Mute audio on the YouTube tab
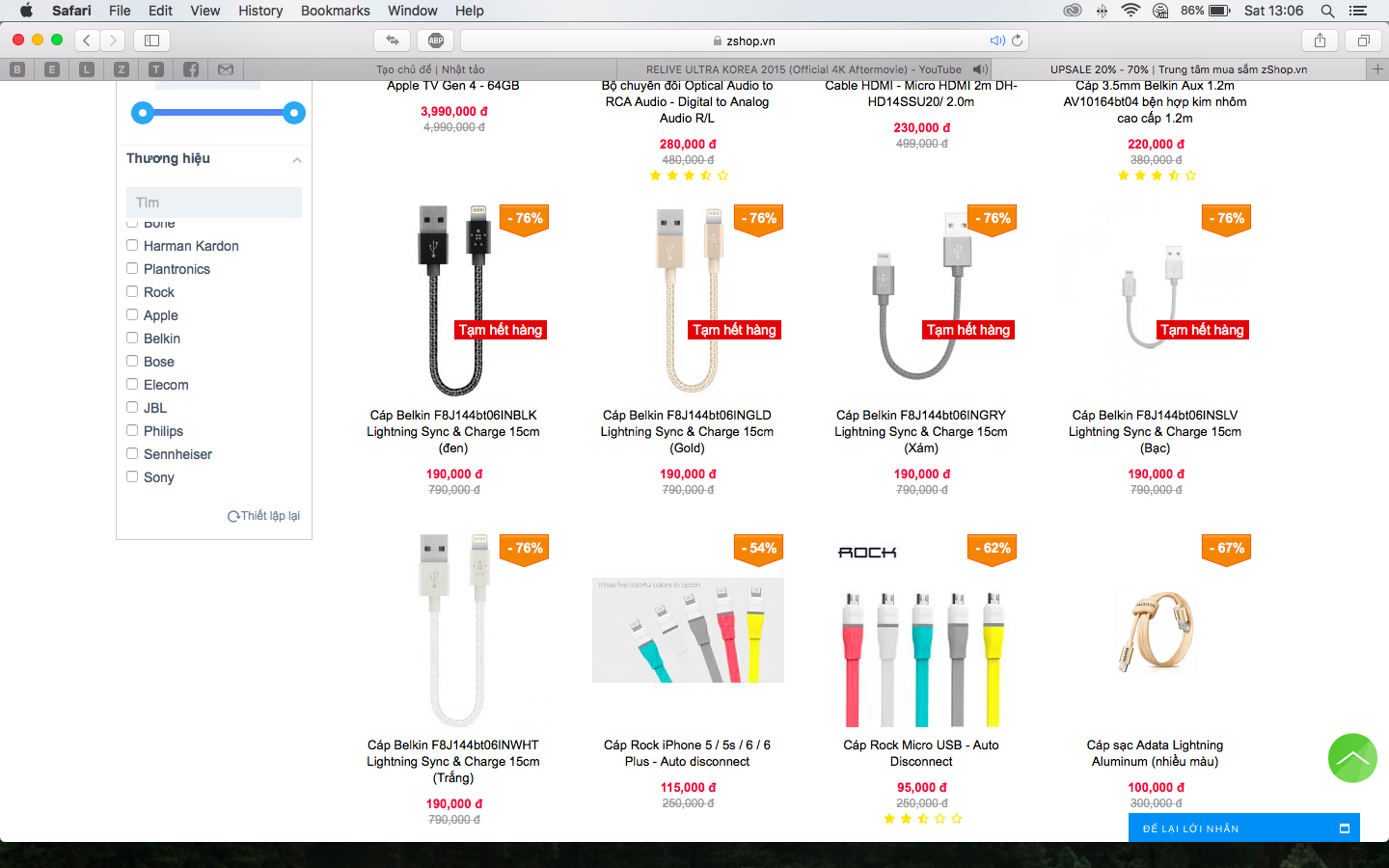 coord(979,69)
